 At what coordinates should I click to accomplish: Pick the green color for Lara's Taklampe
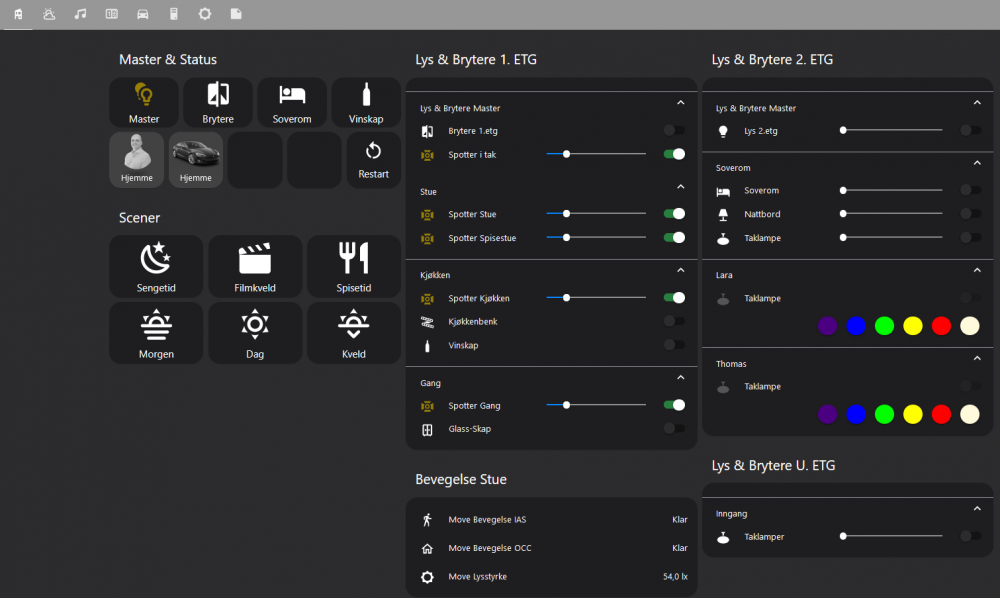click(x=884, y=326)
